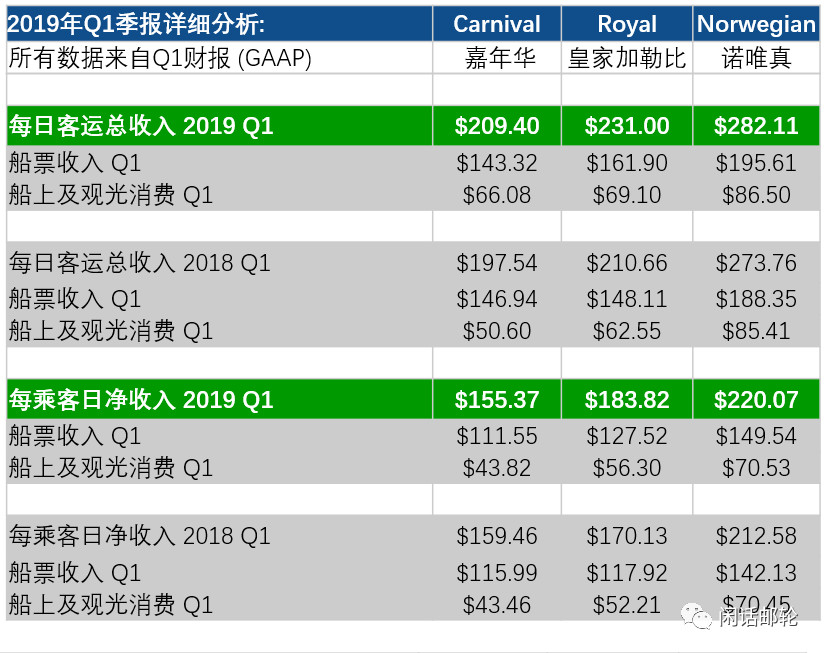Select the Royal column header cell
Screen dimensions: 825x653
click(x=627, y=24)
